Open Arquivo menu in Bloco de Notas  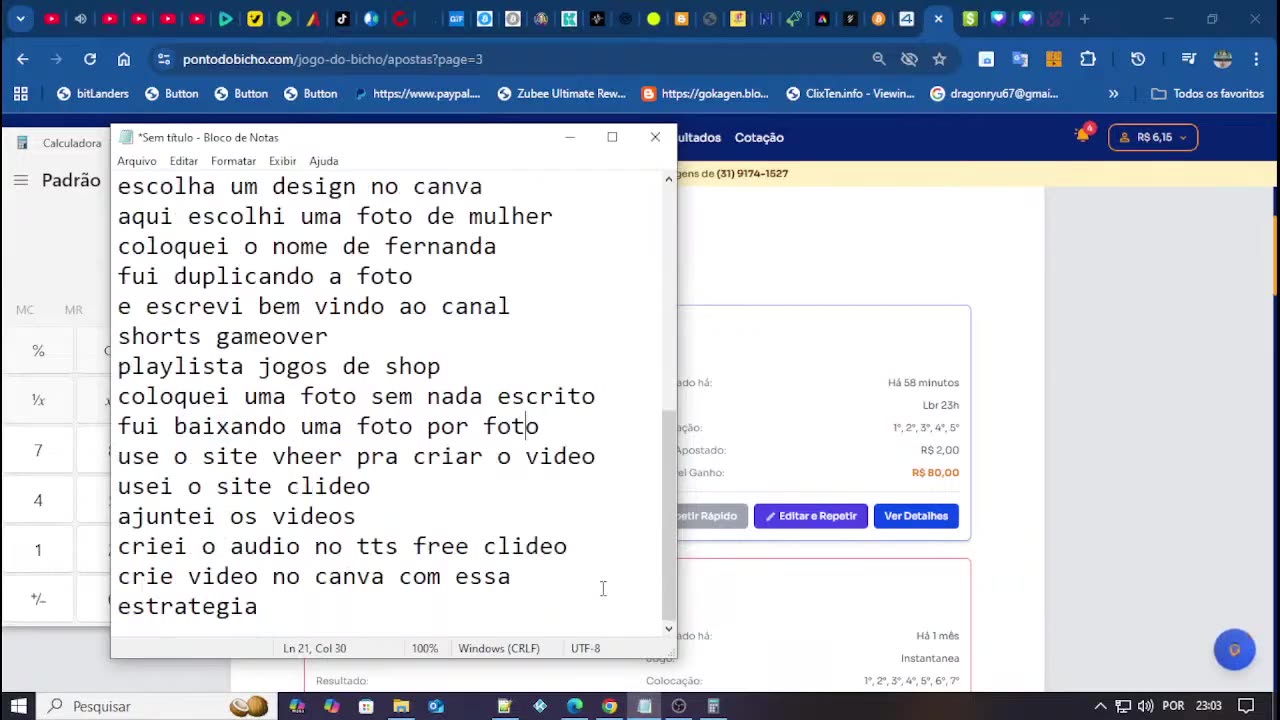137,161
